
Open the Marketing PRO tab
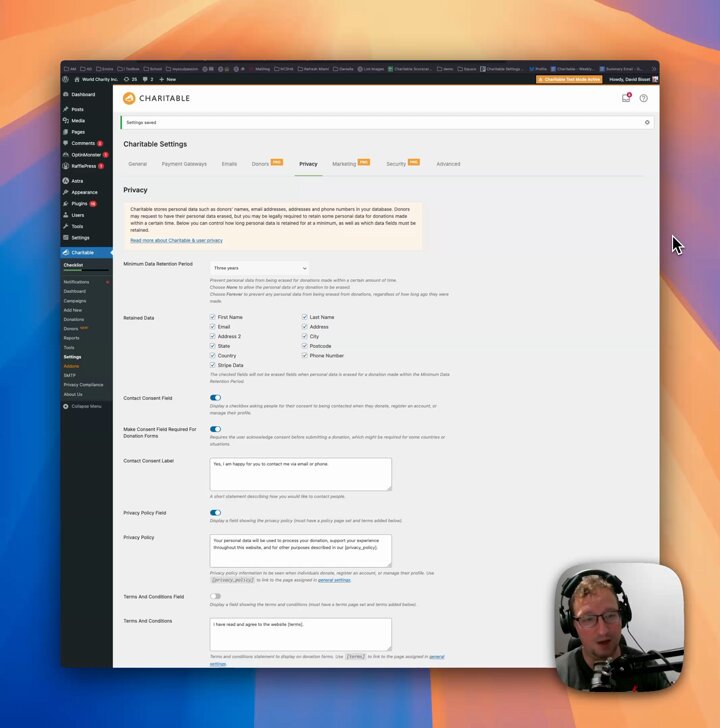[x=351, y=163]
